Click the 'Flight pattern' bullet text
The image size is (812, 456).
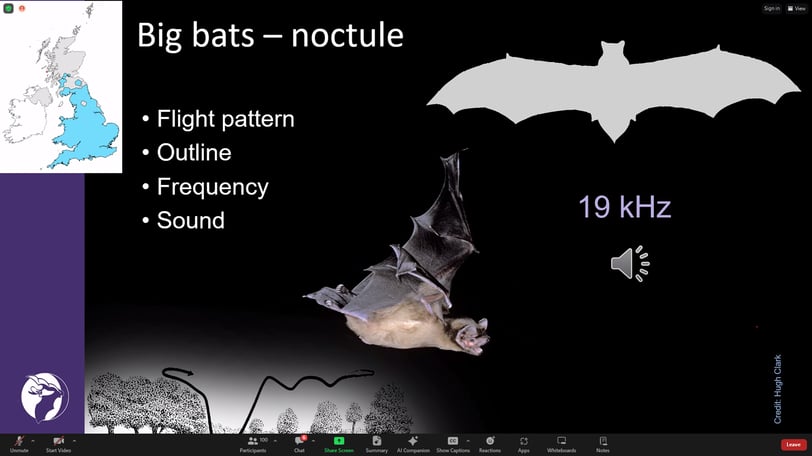pos(225,119)
